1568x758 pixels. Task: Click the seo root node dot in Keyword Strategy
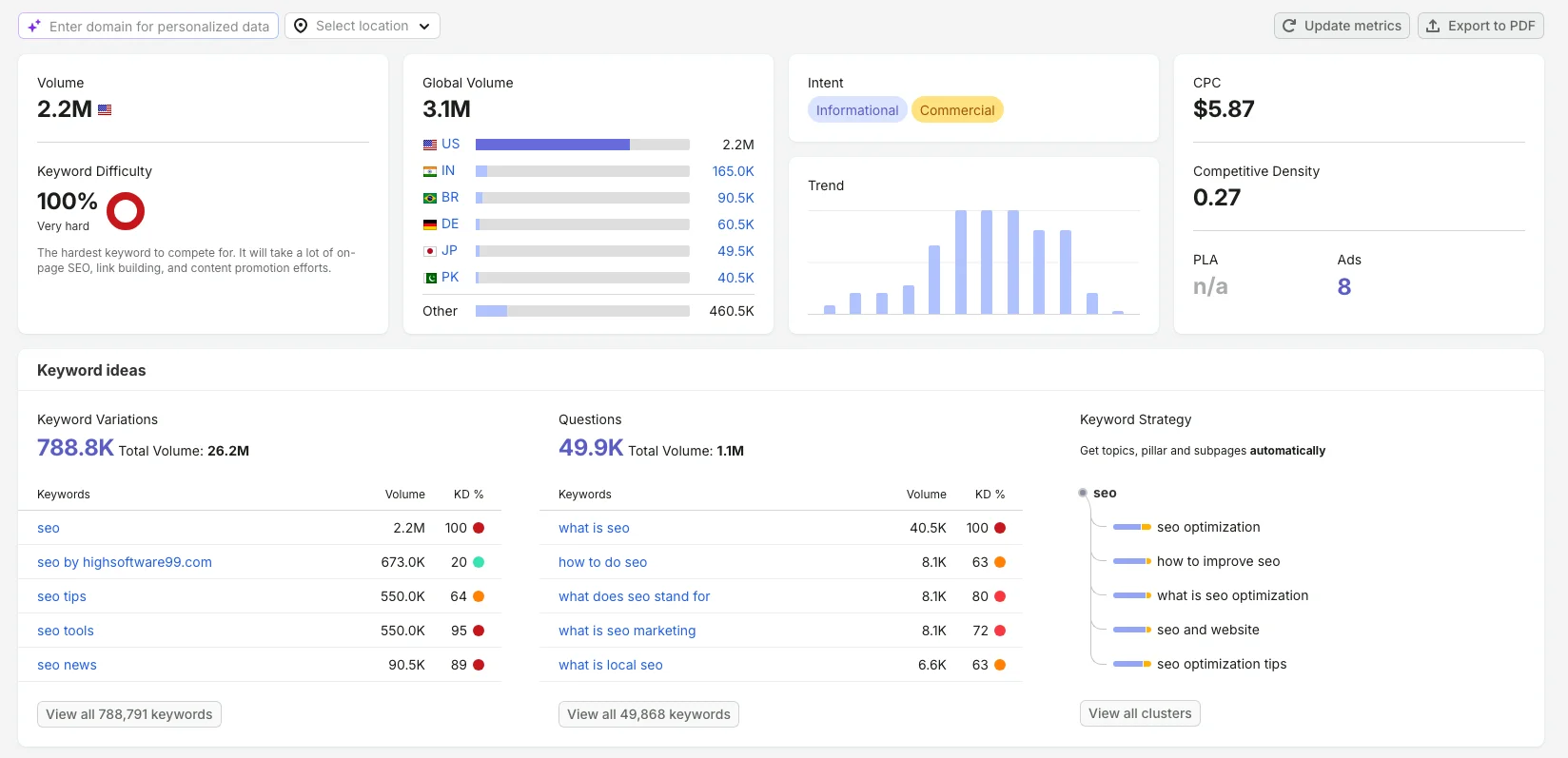[1083, 493]
